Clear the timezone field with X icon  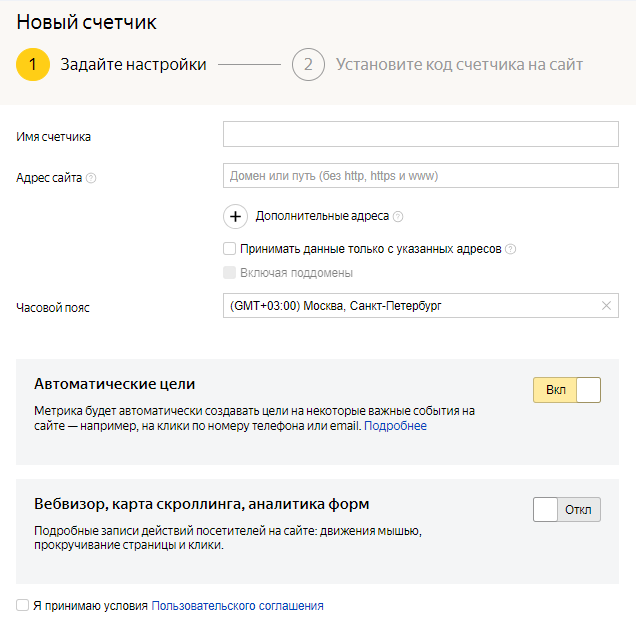pos(606,306)
